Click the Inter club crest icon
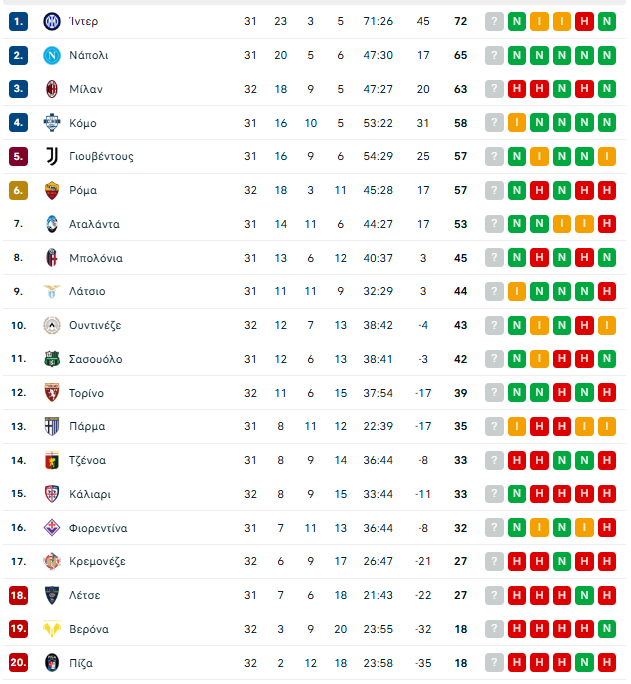 52,21
